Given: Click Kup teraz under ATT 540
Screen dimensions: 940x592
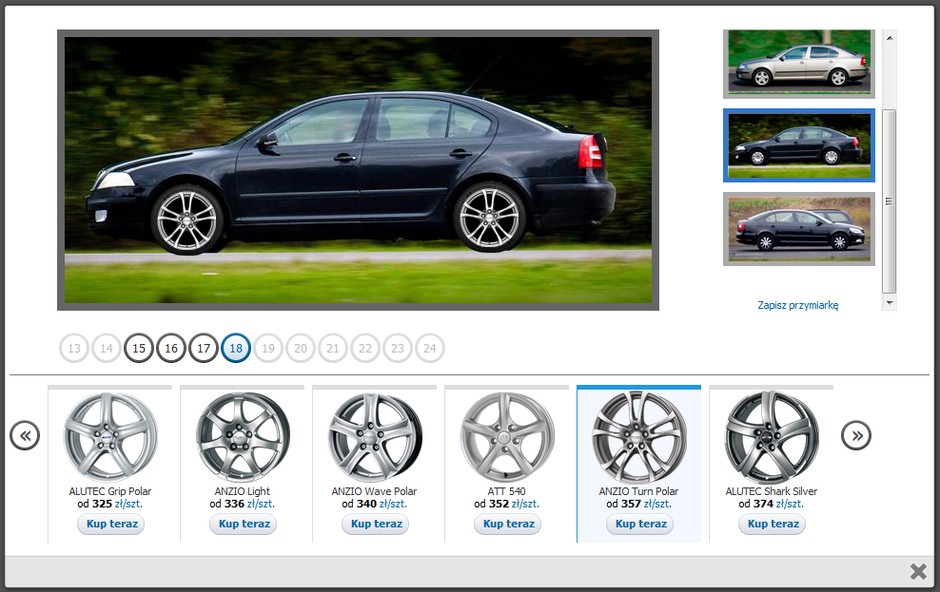Looking at the screenshot, I should [508, 524].
